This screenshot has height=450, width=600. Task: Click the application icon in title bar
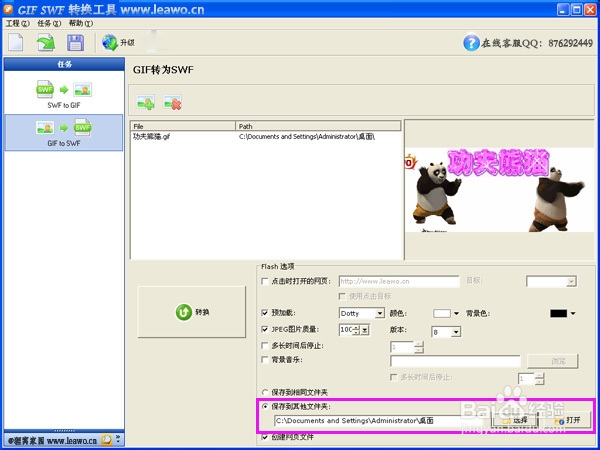click(8, 9)
